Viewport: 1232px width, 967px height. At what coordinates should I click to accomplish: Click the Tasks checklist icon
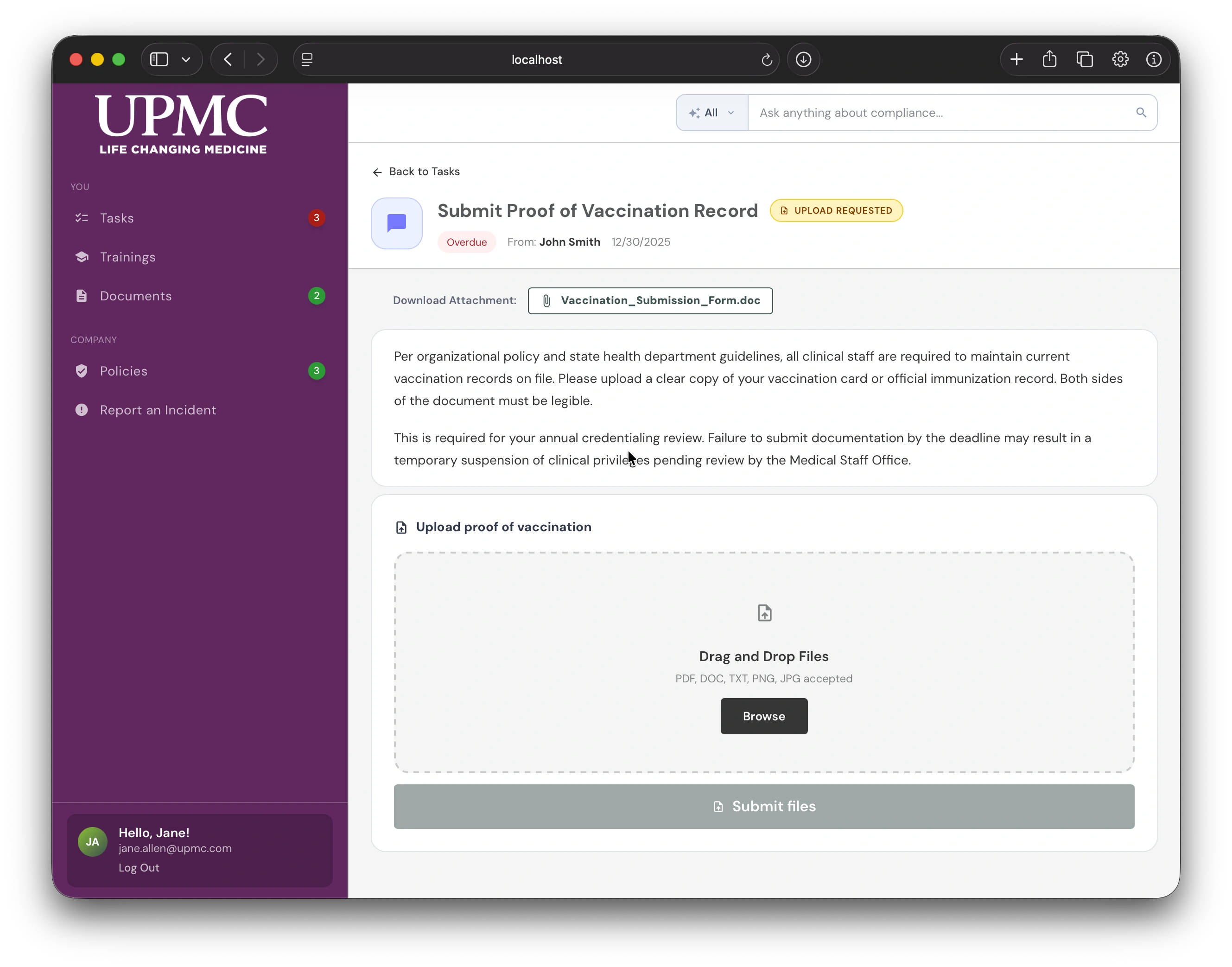(x=82, y=218)
